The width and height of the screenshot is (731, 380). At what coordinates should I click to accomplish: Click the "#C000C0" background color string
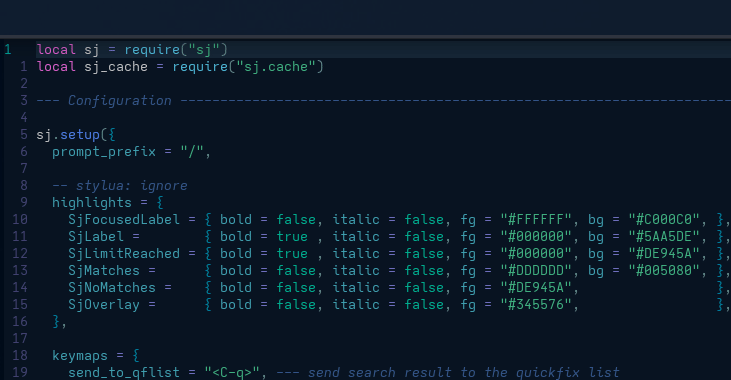(x=664, y=220)
